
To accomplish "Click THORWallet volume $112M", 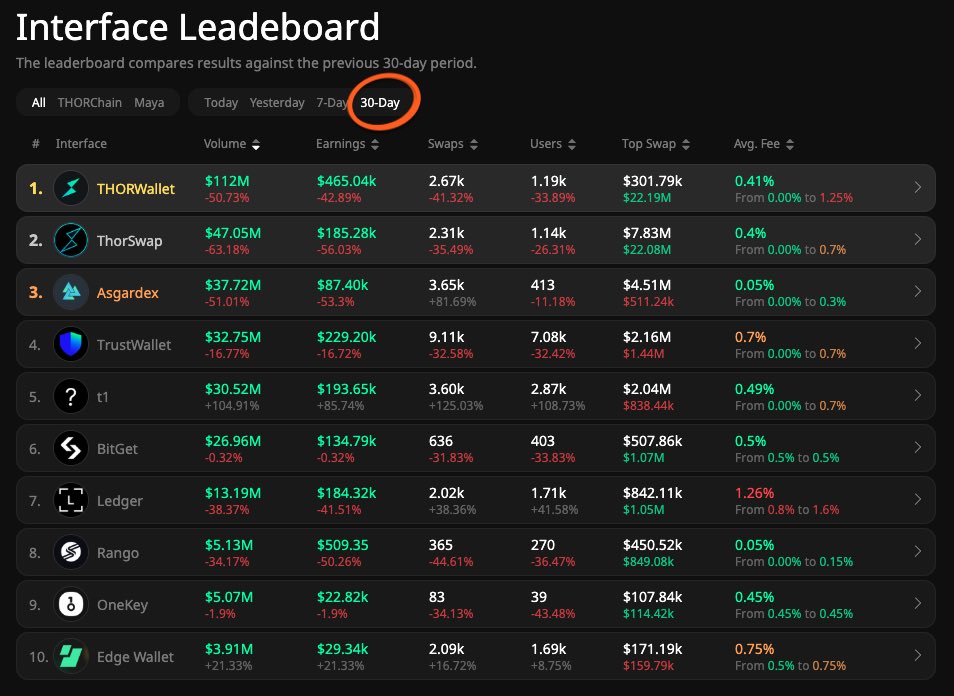I will coord(227,181).
